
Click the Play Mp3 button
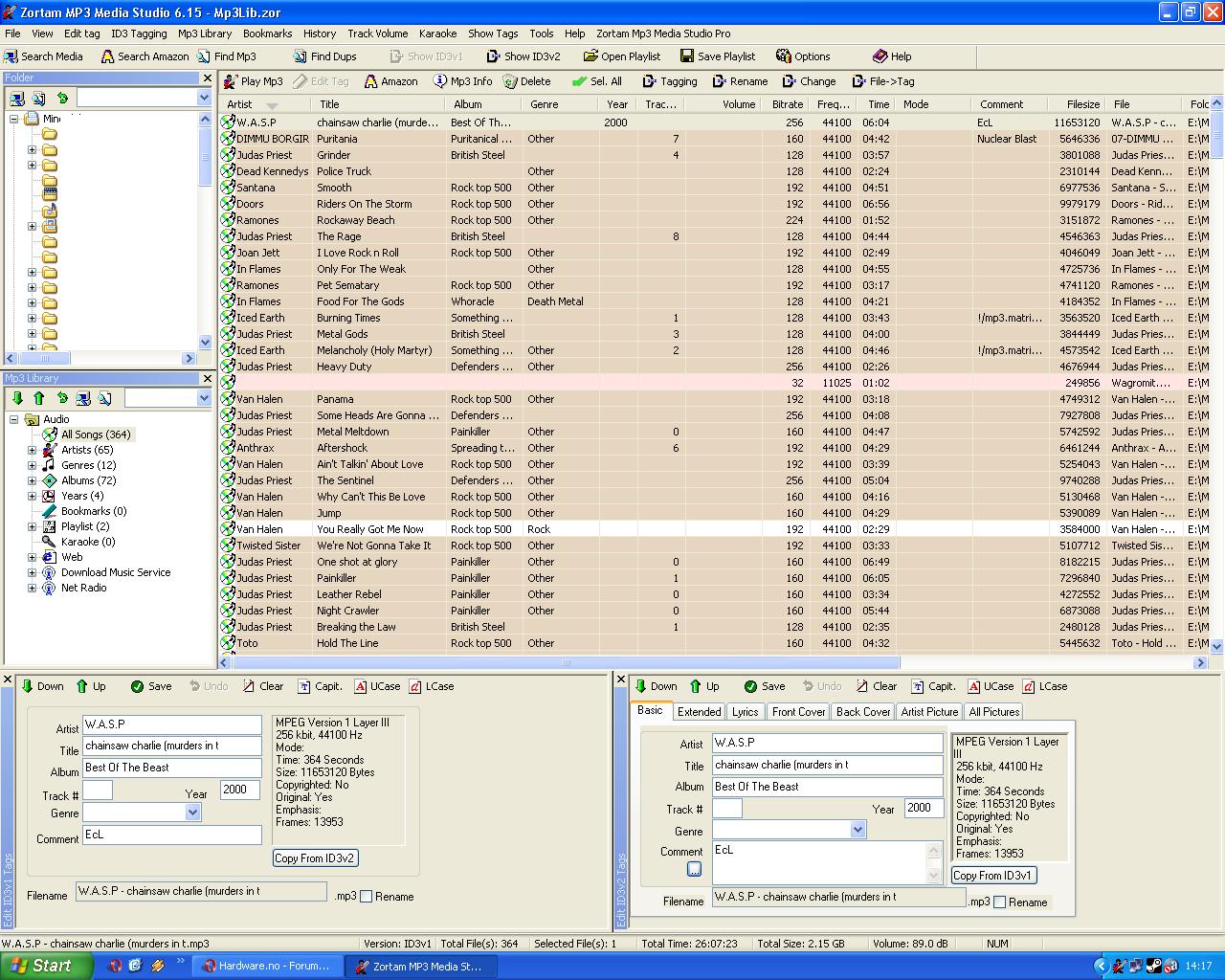tap(253, 81)
